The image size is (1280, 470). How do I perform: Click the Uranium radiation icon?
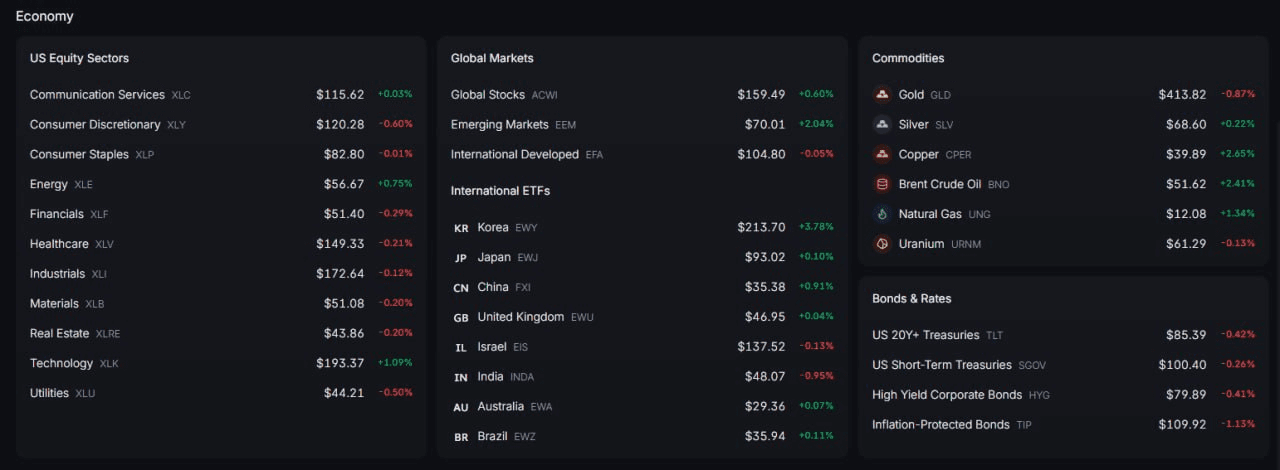882,244
